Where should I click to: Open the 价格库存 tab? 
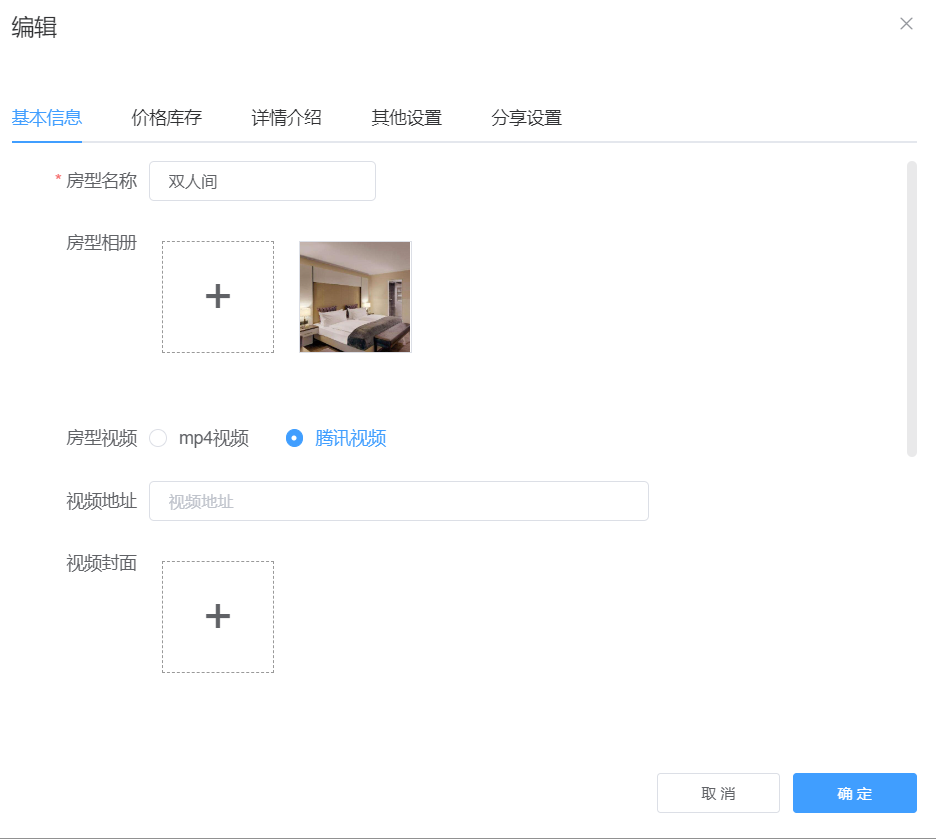coord(167,118)
